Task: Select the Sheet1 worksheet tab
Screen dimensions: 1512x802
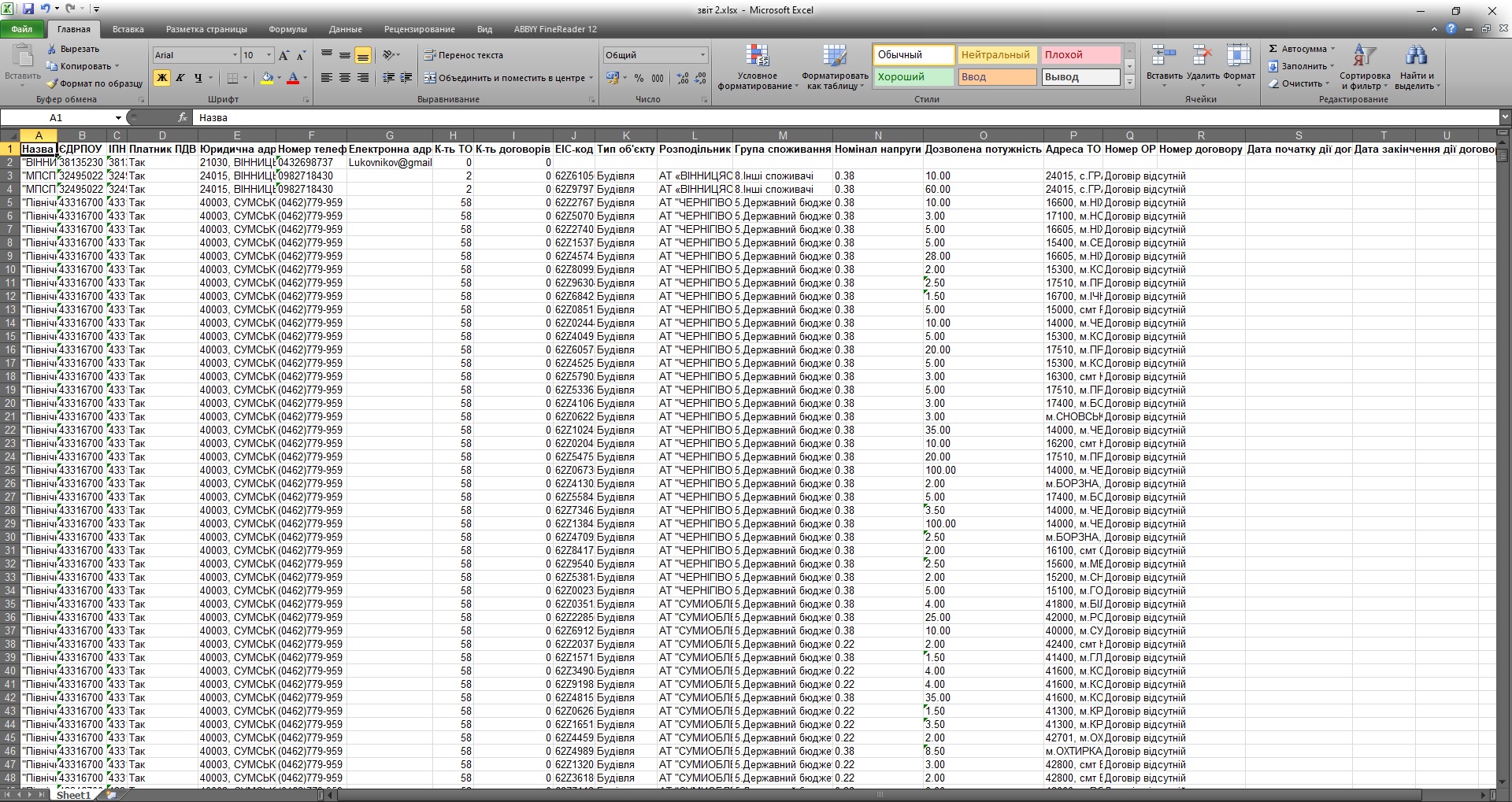Action: click(73, 795)
